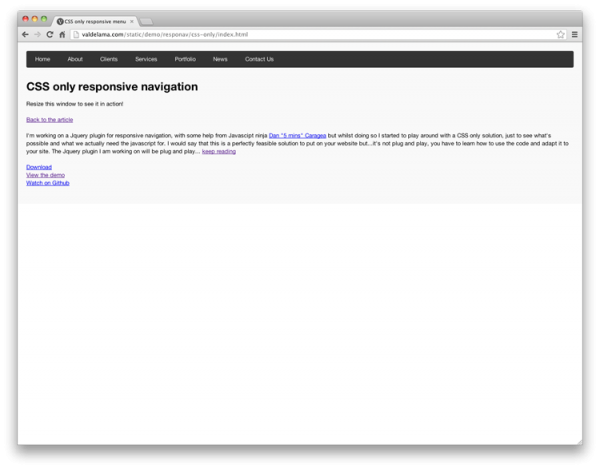Open the View the demo link
This screenshot has width=600, height=469.
pos(46,175)
